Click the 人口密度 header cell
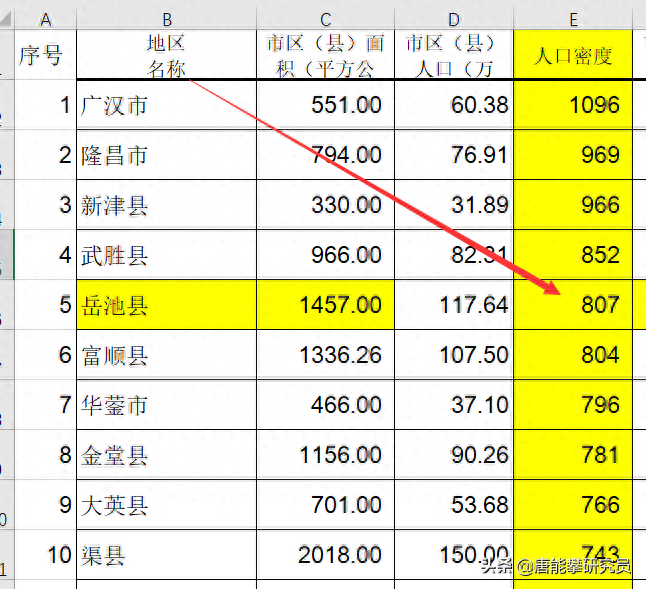This screenshot has height=589, width=646. tap(572, 56)
